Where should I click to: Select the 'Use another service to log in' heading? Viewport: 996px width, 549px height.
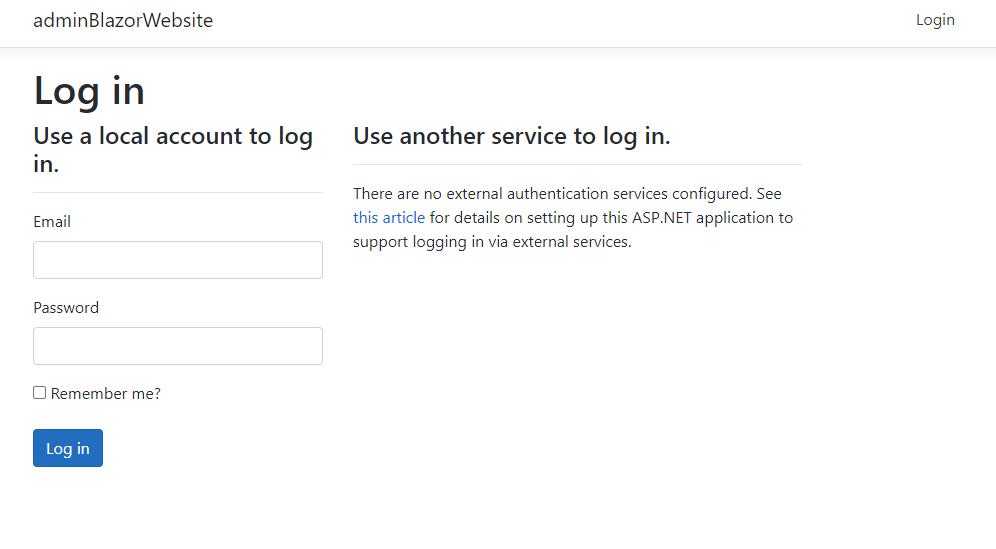511,136
